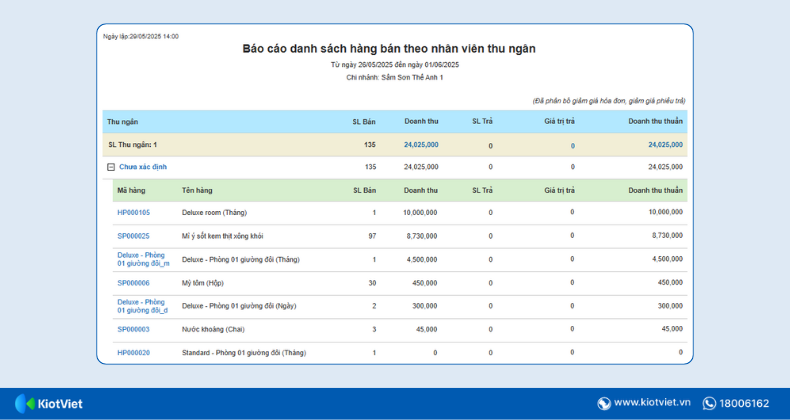Open product code SP000006
790x420 pixels.
tap(134, 283)
